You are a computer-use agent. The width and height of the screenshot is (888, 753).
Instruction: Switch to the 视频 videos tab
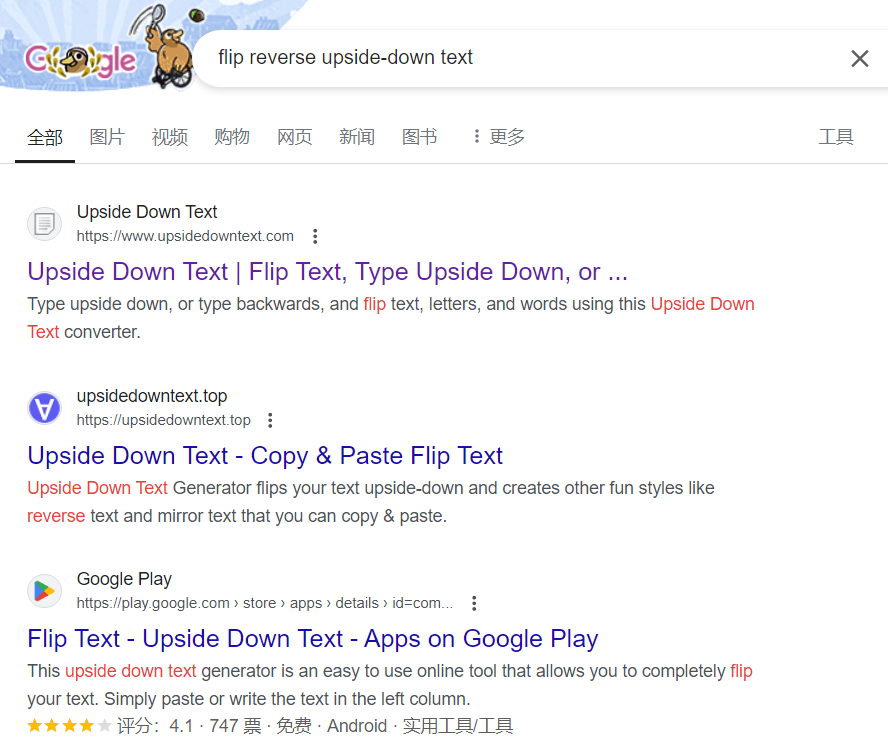(170, 137)
